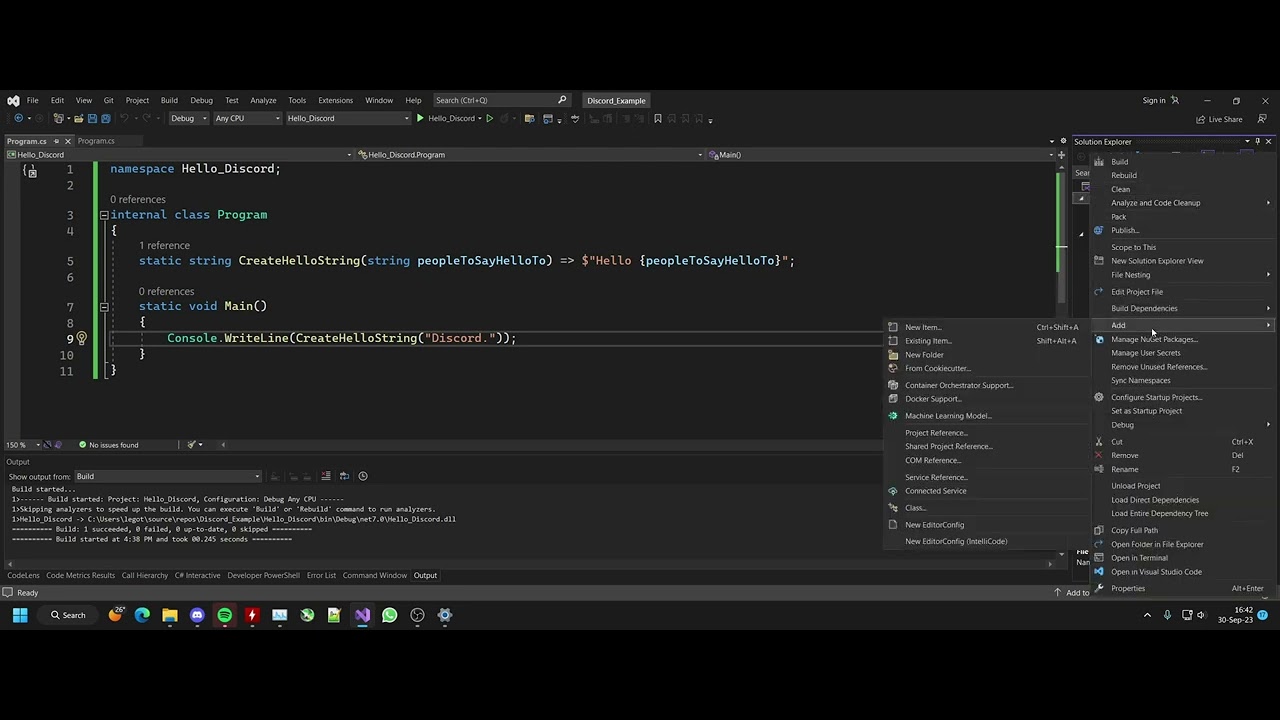This screenshot has width=1280, height=720.
Task: Click Start Without Debugging outline play icon
Action: point(489,118)
